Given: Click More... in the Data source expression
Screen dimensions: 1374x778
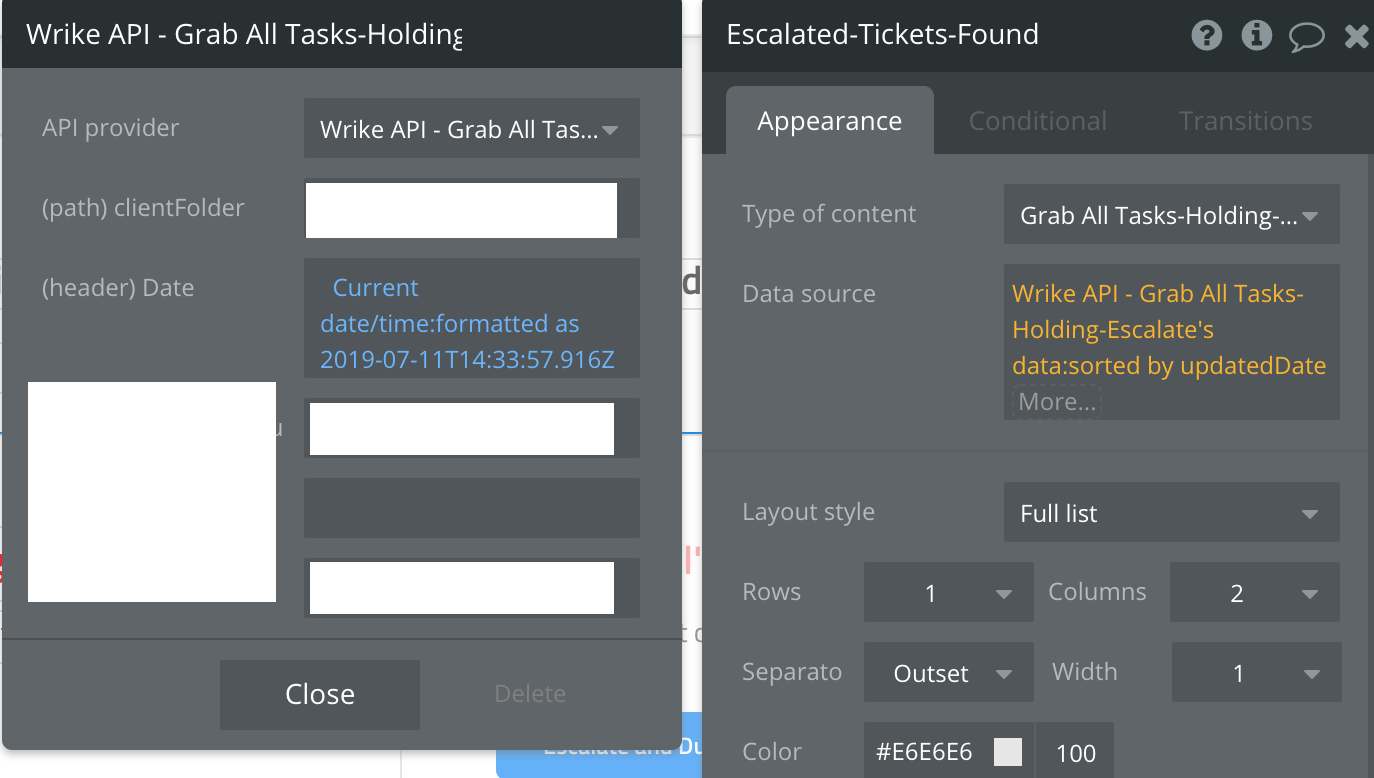Looking at the screenshot, I should coord(1058,402).
